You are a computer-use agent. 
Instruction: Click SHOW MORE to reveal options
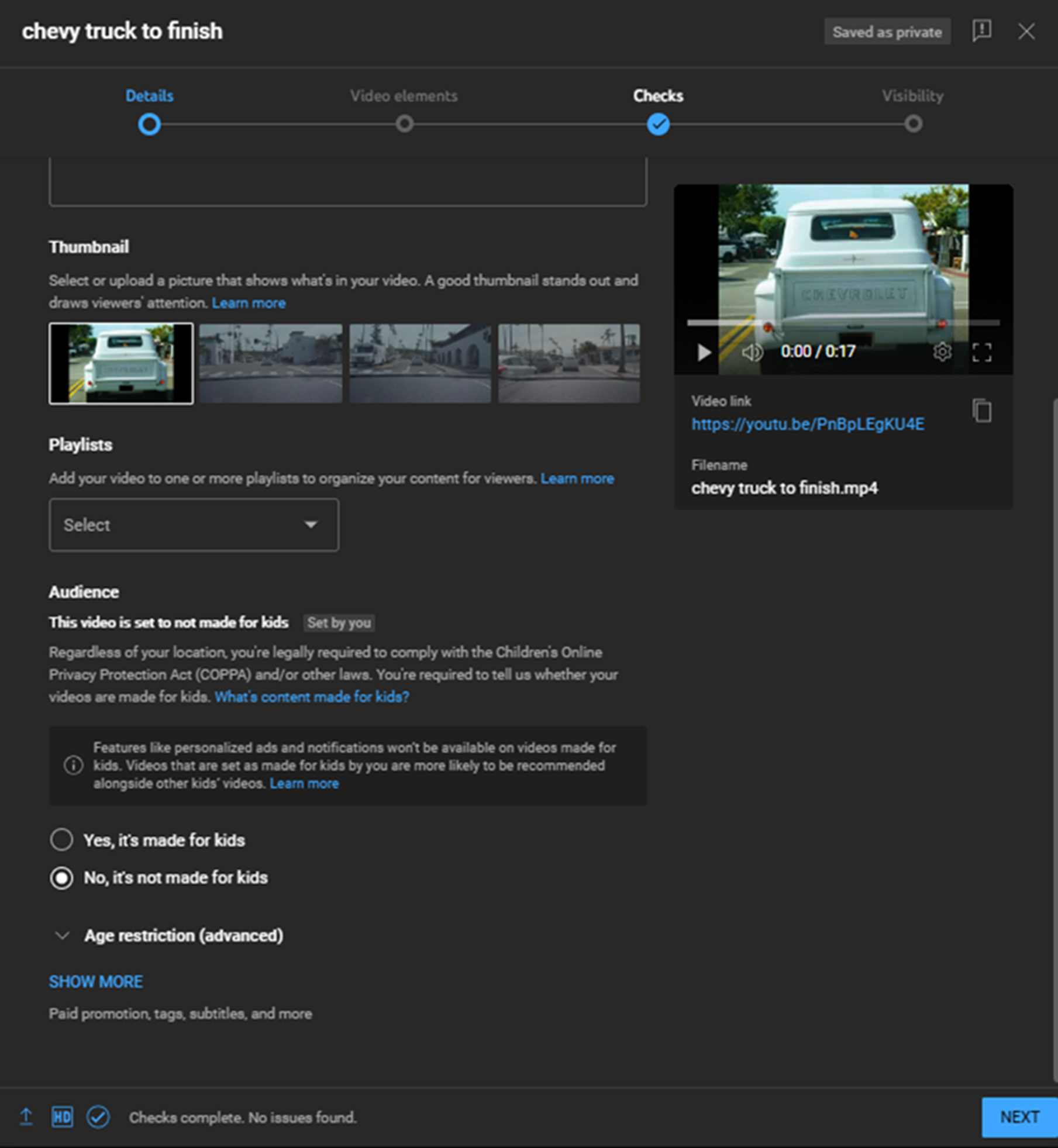tap(96, 981)
